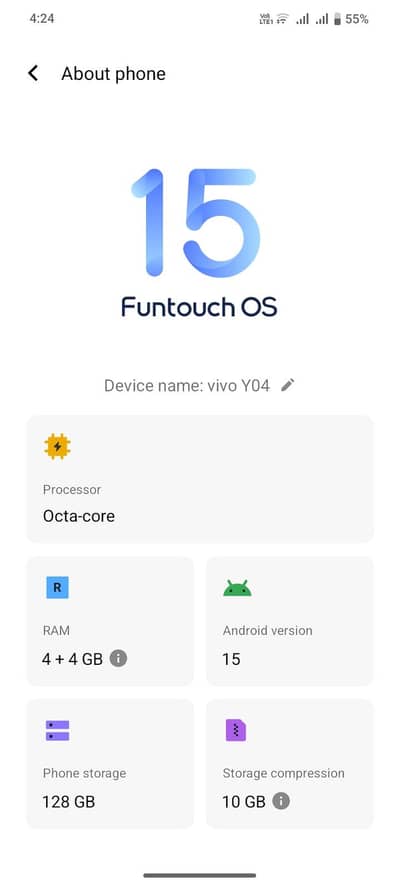Tap the storage compression file icon
Screen dimensions: 400x888
236,731
